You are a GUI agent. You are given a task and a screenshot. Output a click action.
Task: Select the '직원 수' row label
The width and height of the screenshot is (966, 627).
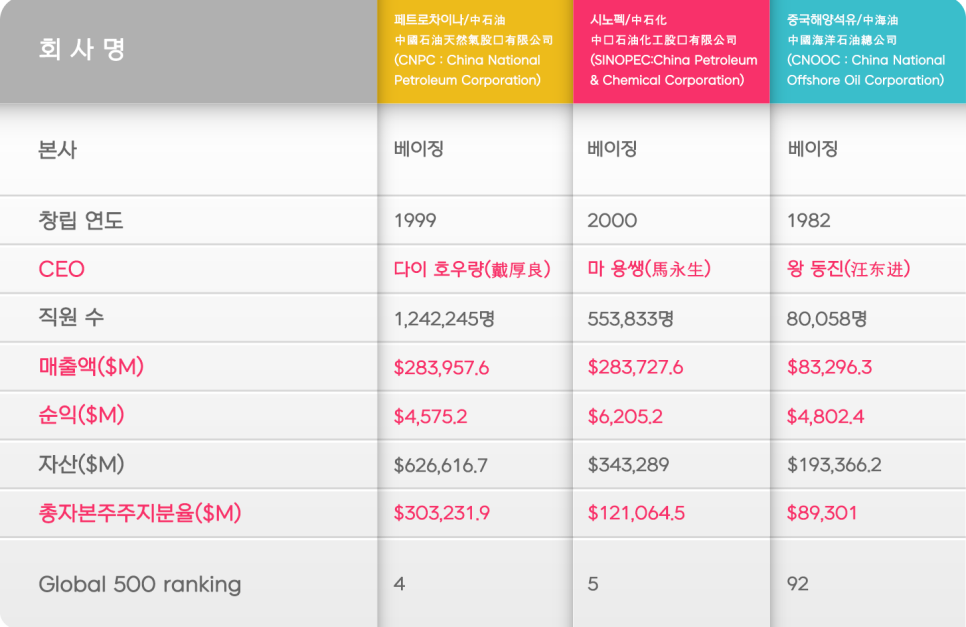(71, 317)
